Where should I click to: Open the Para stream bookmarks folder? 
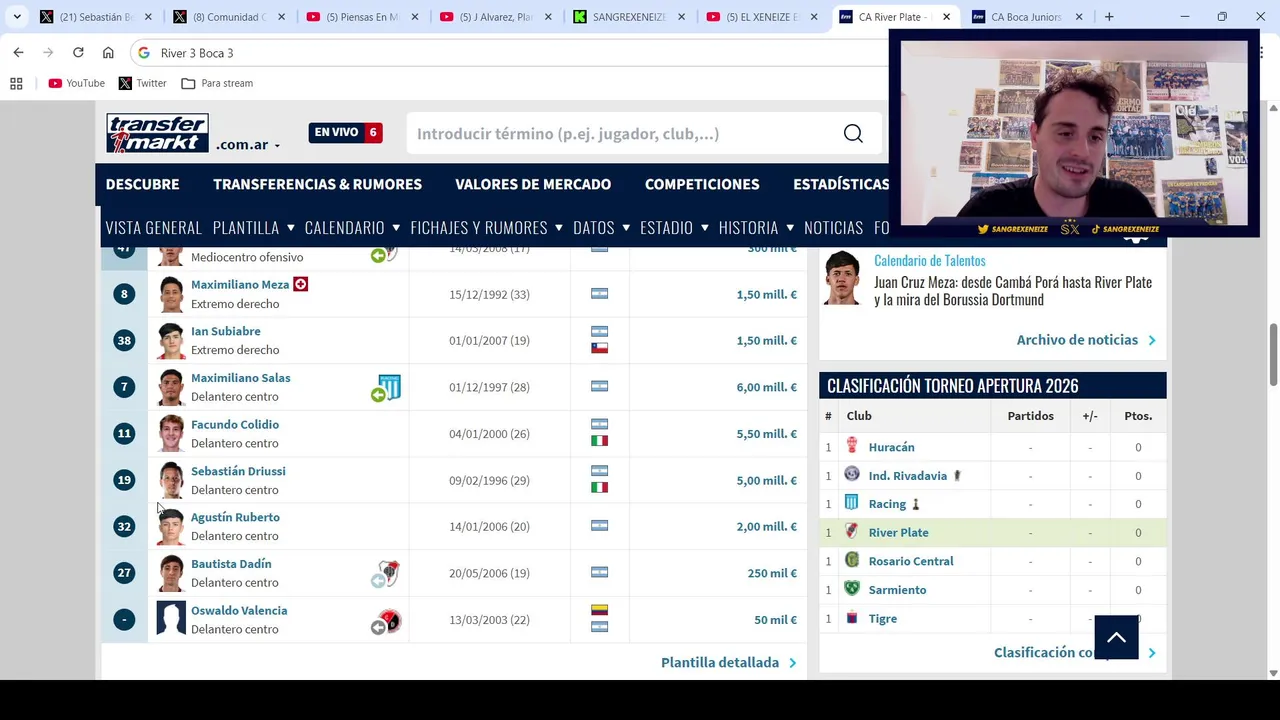pos(217,83)
